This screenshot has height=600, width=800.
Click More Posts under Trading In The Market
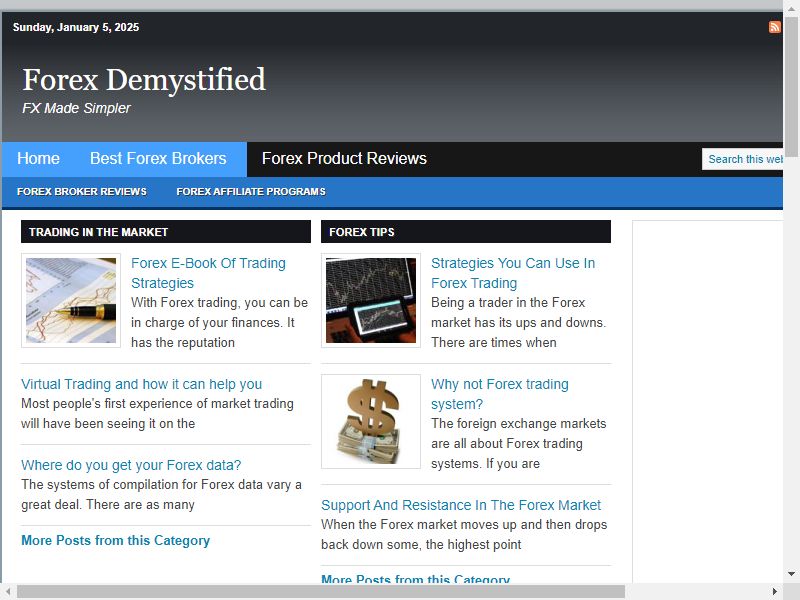115,540
